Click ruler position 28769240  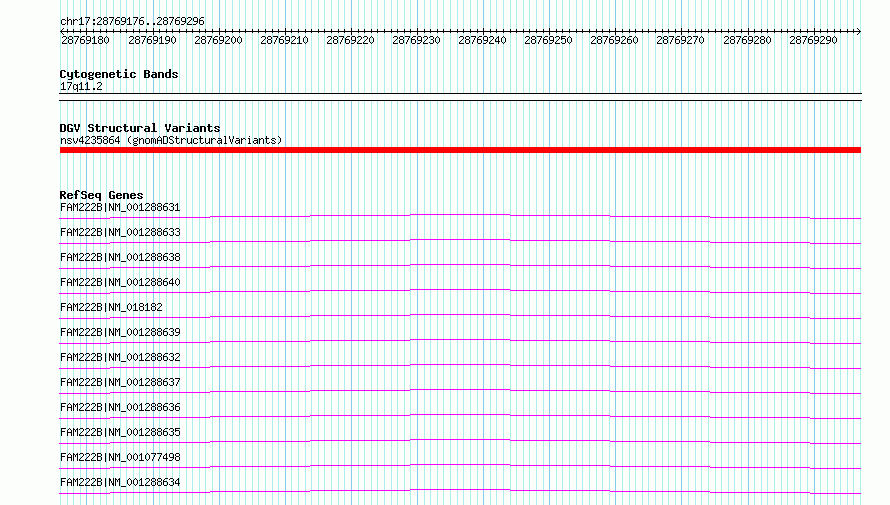point(482,40)
